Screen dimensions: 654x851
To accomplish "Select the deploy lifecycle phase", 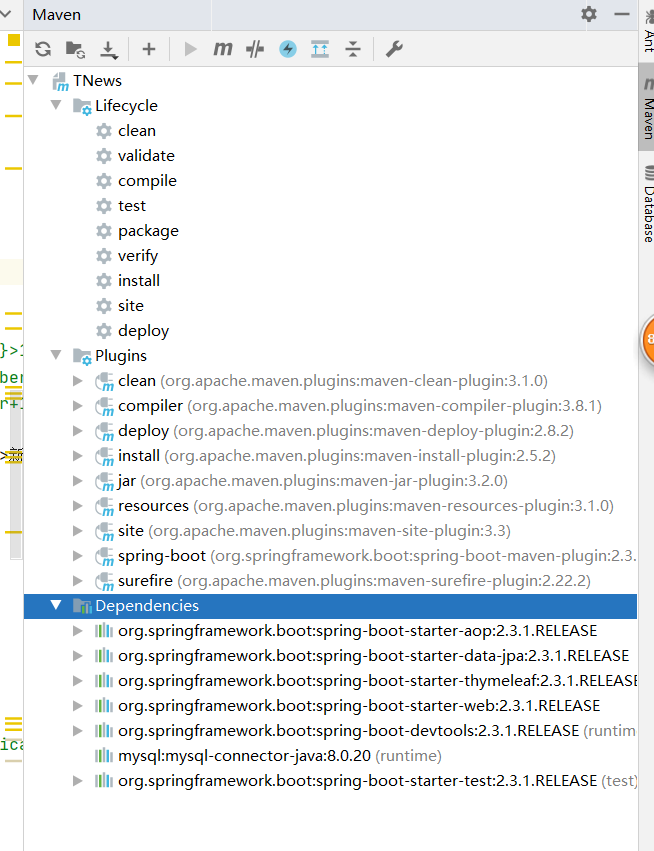I will [143, 331].
